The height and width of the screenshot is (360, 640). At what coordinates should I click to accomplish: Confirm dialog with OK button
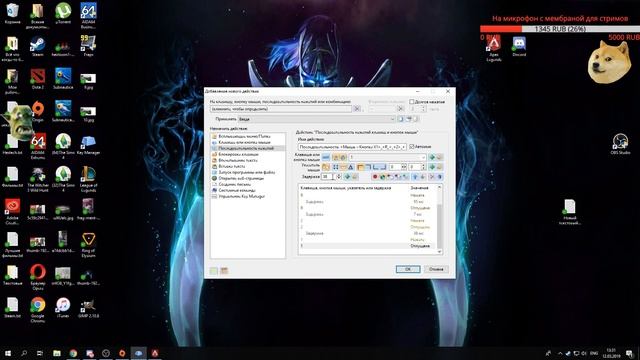(408, 269)
